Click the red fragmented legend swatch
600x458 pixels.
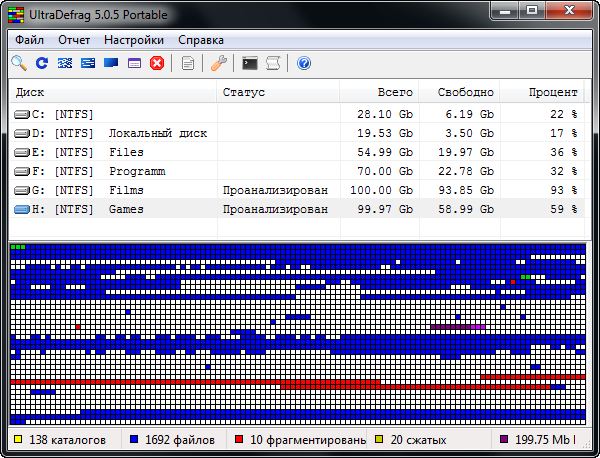click(x=239, y=440)
